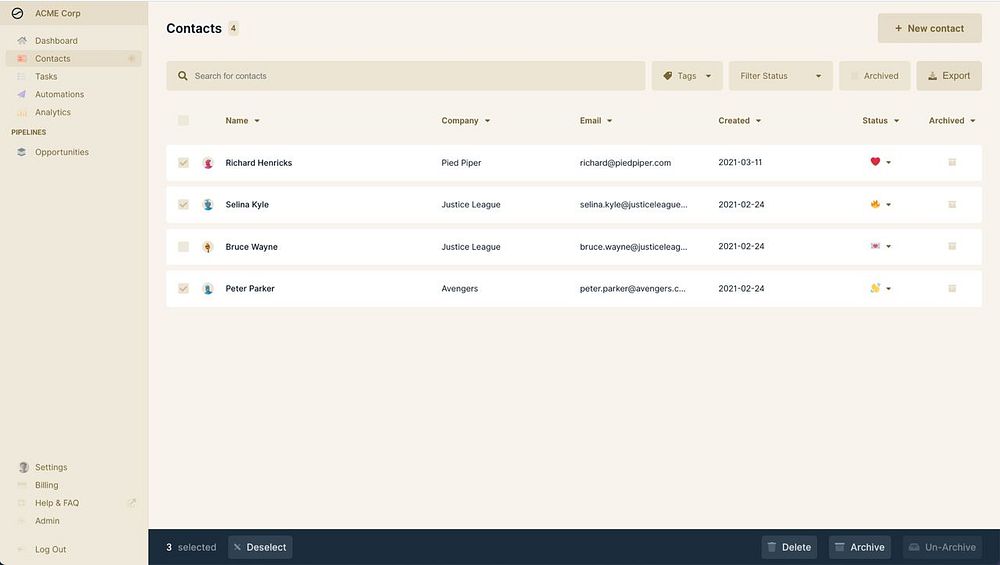The width and height of the screenshot is (1000, 565).
Task: Uncheck Richard Henricks' row checkbox
Action: 183,163
